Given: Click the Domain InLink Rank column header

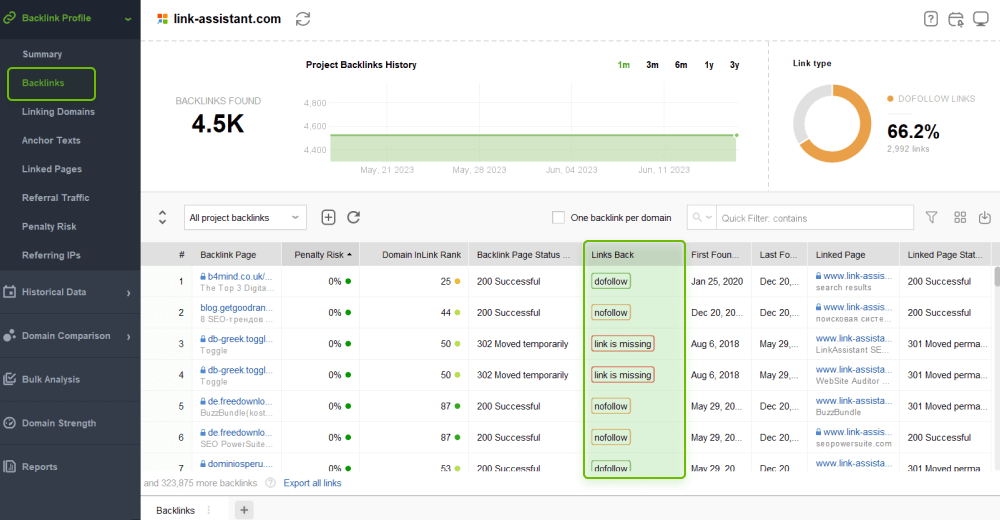Looking at the screenshot, I should pyautogui.click(x=414, y=255).
